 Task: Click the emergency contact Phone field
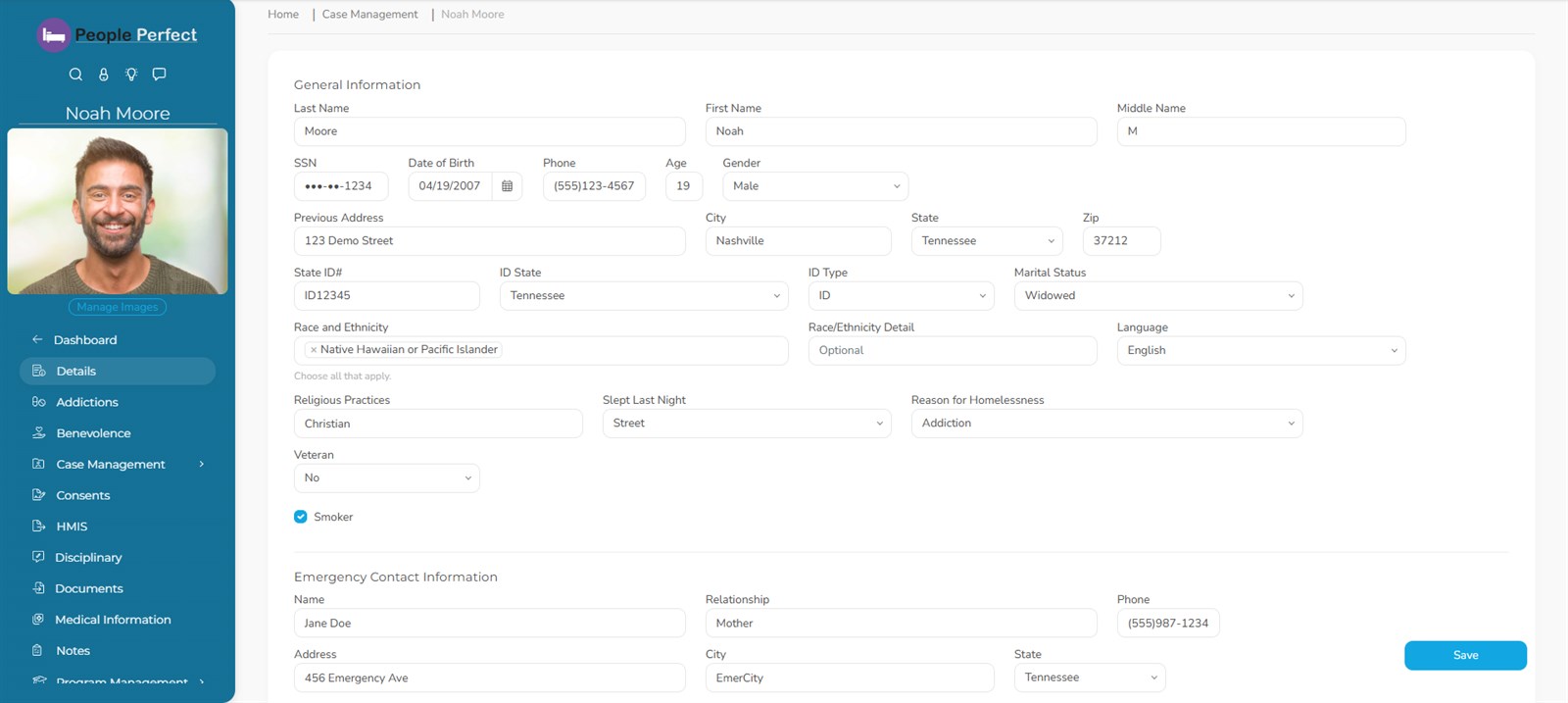point(1168,624)
